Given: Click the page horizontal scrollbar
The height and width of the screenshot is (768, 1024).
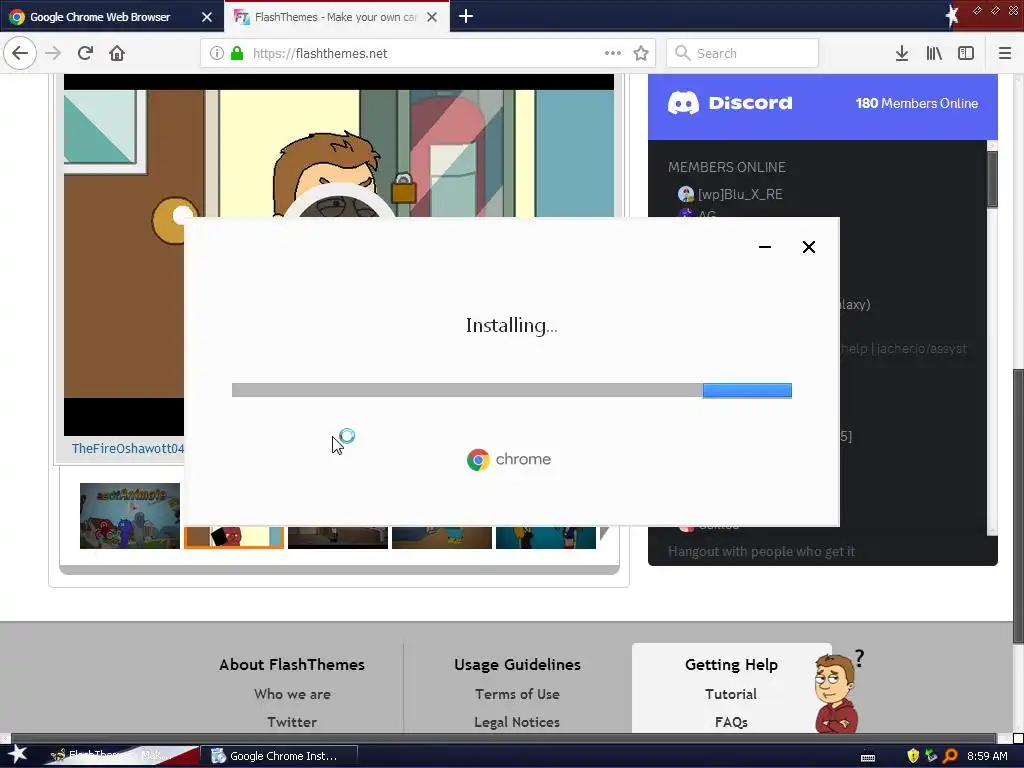Looking at the screenshot, I should point(504,739).
